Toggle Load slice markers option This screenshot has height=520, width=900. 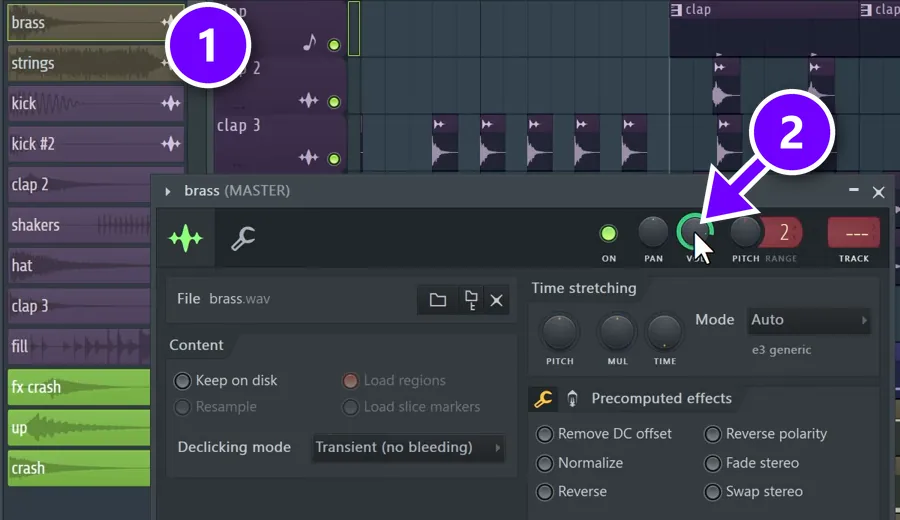[350, 407]
